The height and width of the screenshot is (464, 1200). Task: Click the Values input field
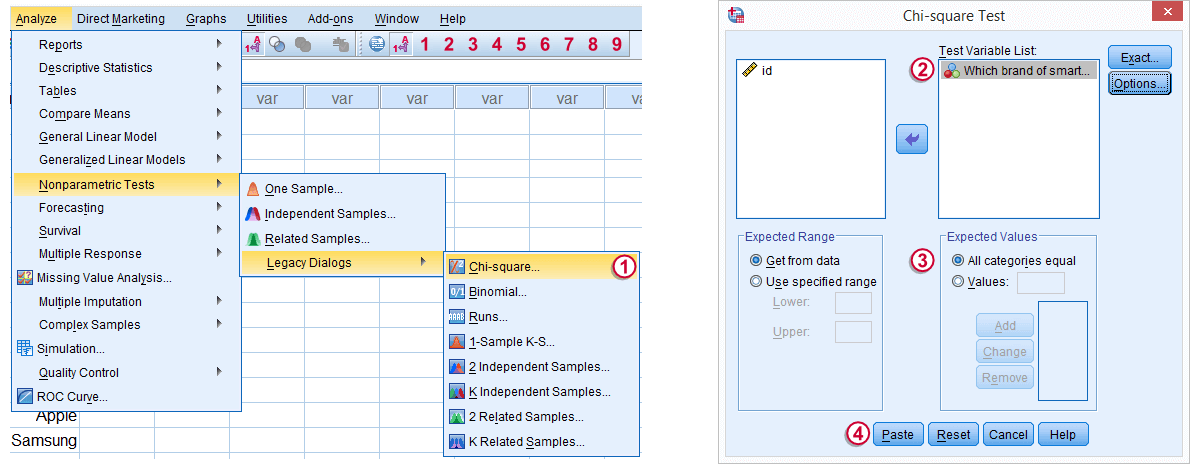tap(1041, 282)
